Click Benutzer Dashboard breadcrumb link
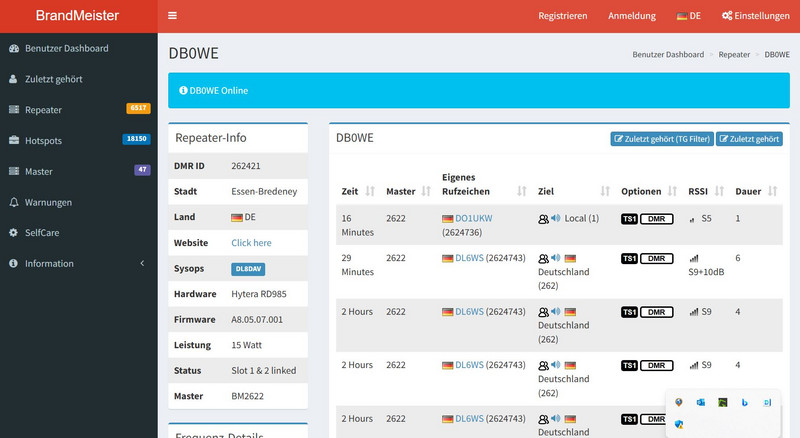 pos(668,55)
